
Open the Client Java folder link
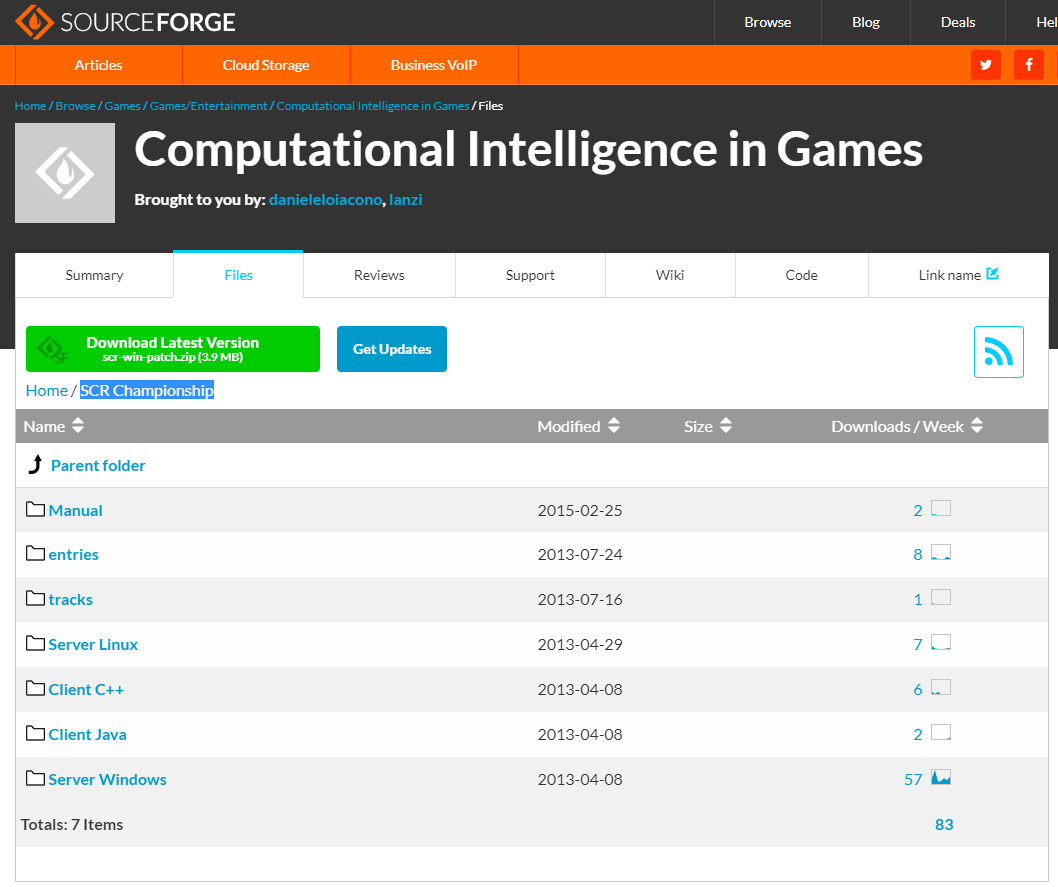pyautogui.click(x=88, y=735)
